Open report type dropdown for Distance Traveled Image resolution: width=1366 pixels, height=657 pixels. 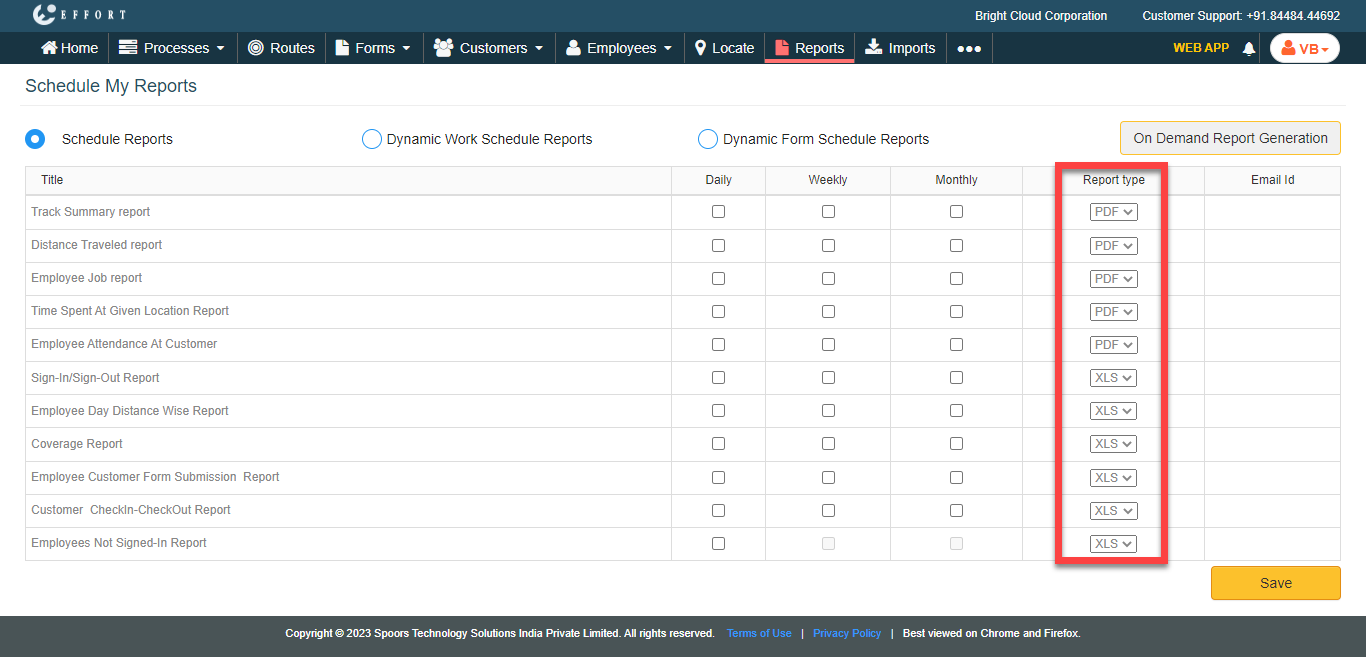coord(1113,245)
